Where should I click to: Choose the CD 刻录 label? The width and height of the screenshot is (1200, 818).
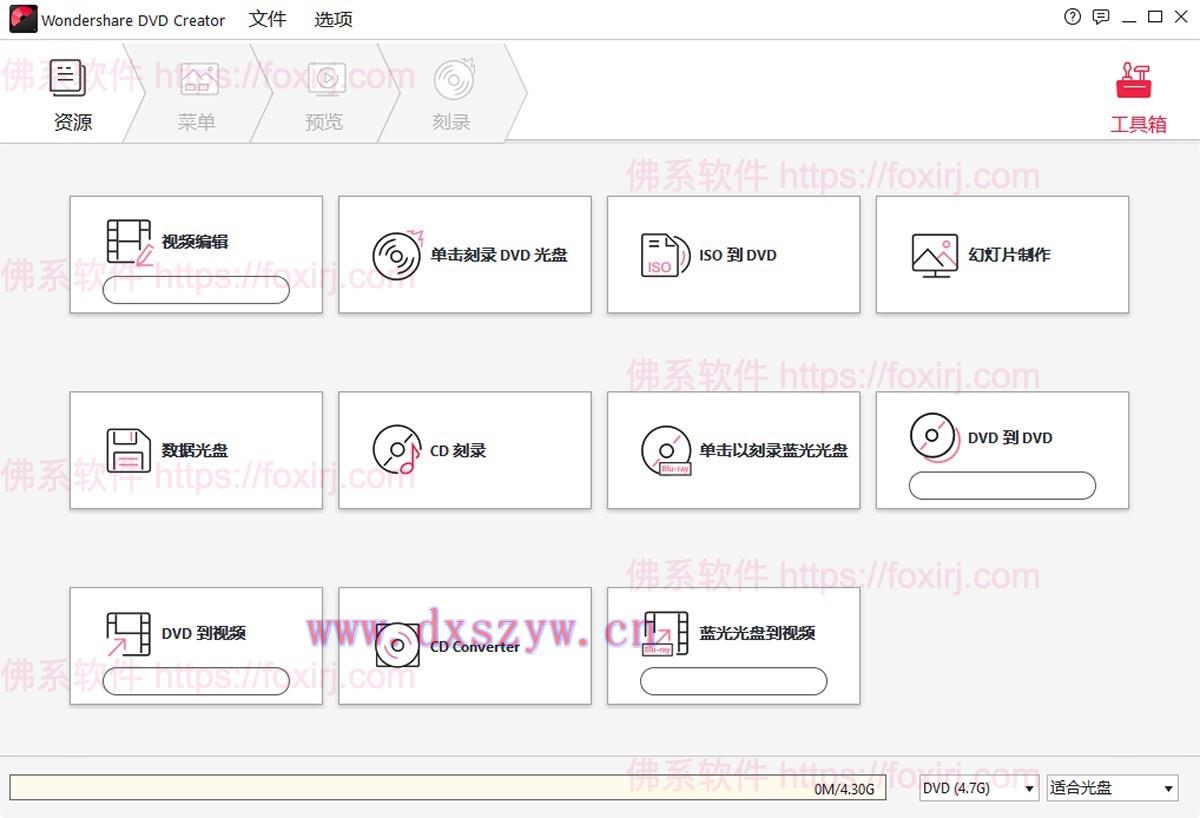(458, 450)
